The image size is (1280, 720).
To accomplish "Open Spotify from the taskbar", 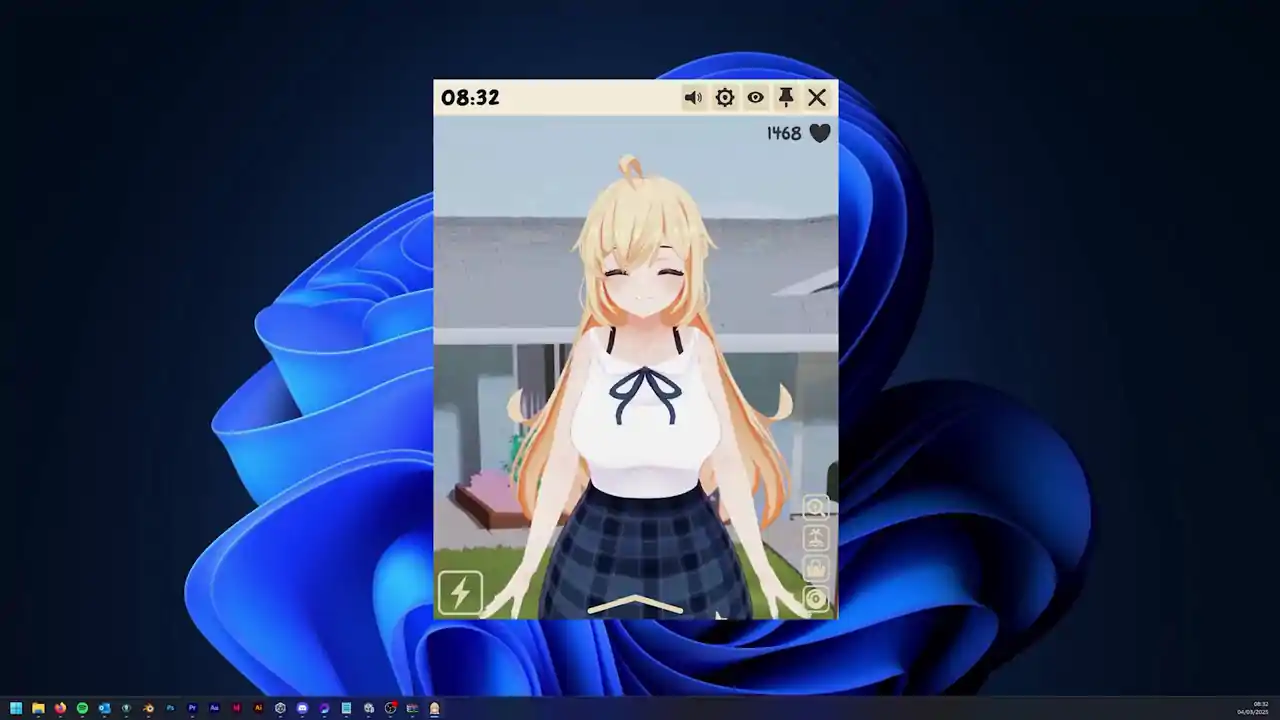I will click(x=82, y=708).
